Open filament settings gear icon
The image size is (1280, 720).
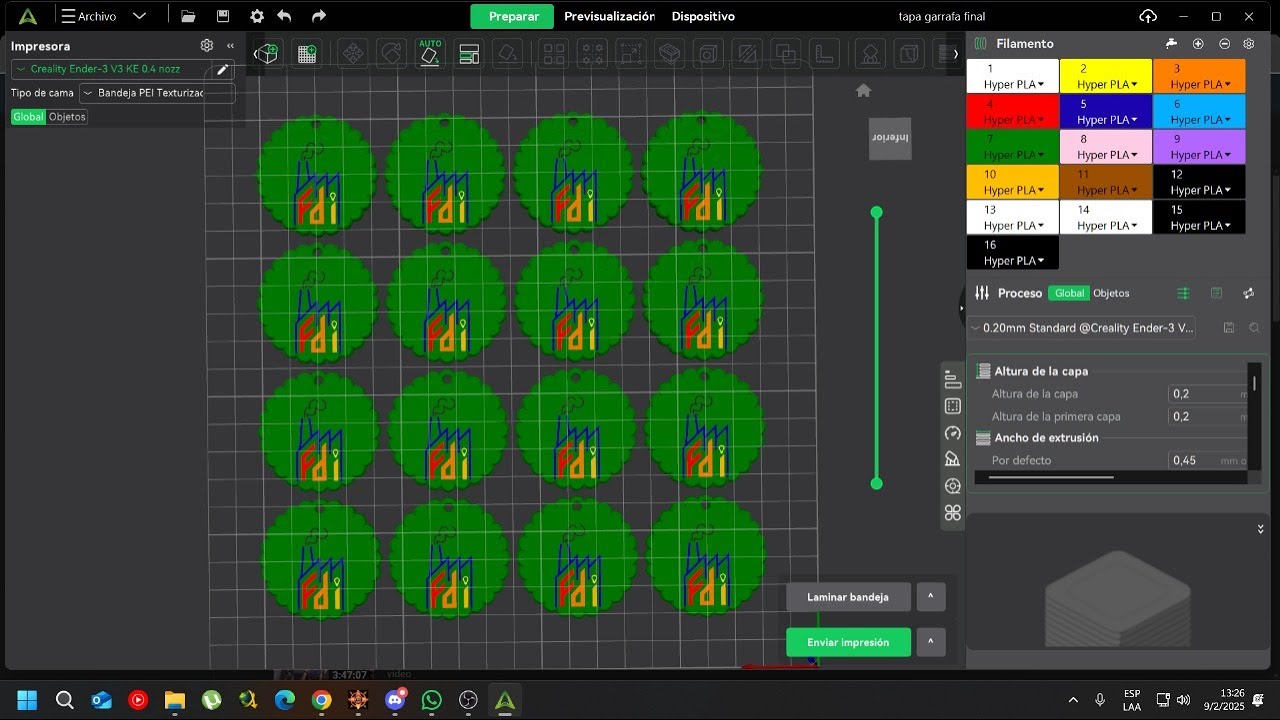tap(1249, 44)
